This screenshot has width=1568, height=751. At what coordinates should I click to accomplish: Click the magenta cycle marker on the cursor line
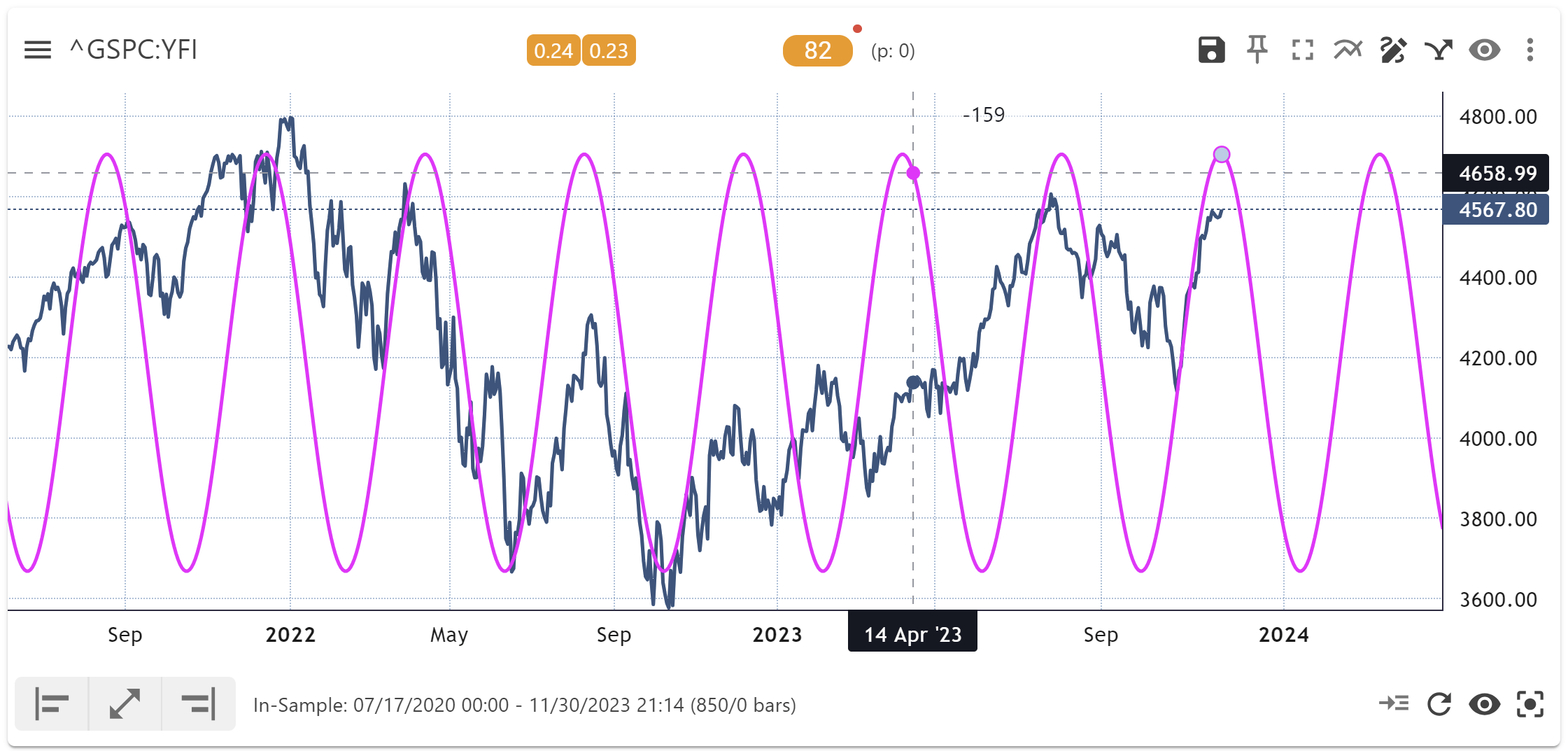pyautogui.click(x=913, y=173)
